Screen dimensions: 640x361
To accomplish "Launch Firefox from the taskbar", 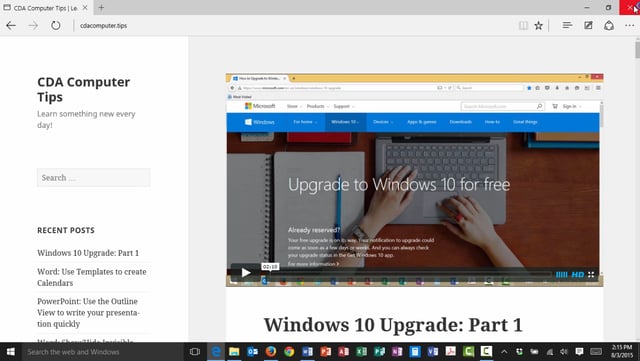I will 271,352.
